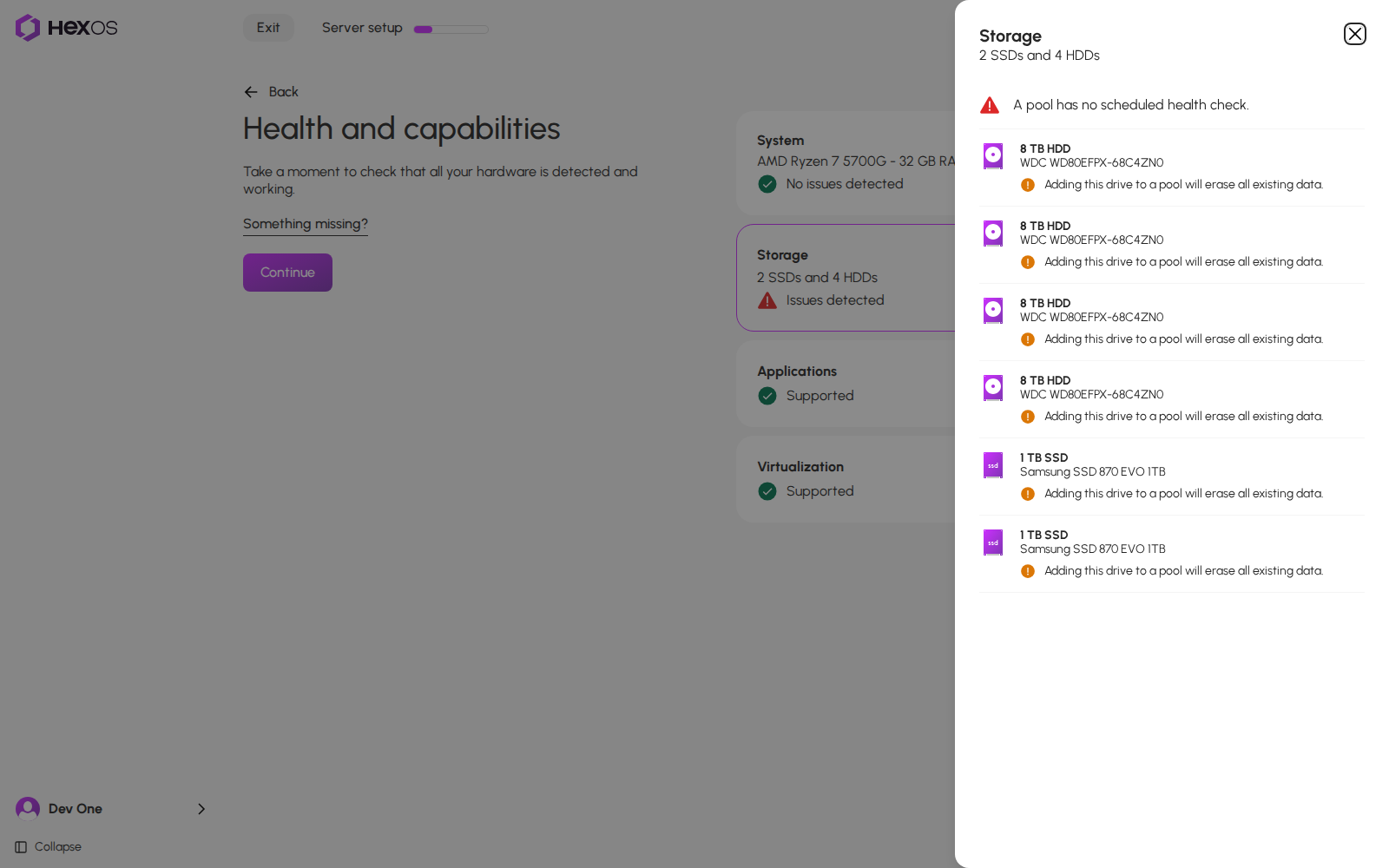This screenshot has height=868, width=1389.
Task: Click orange warning icon under third HDD
Action: coord(1028,339)
